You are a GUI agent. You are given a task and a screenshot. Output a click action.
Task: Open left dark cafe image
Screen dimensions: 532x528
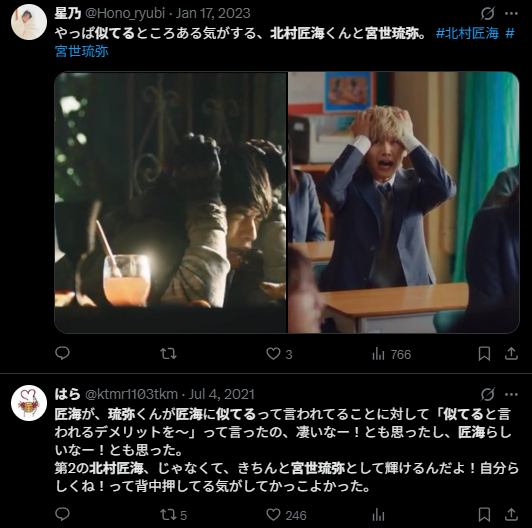(171, 202)
